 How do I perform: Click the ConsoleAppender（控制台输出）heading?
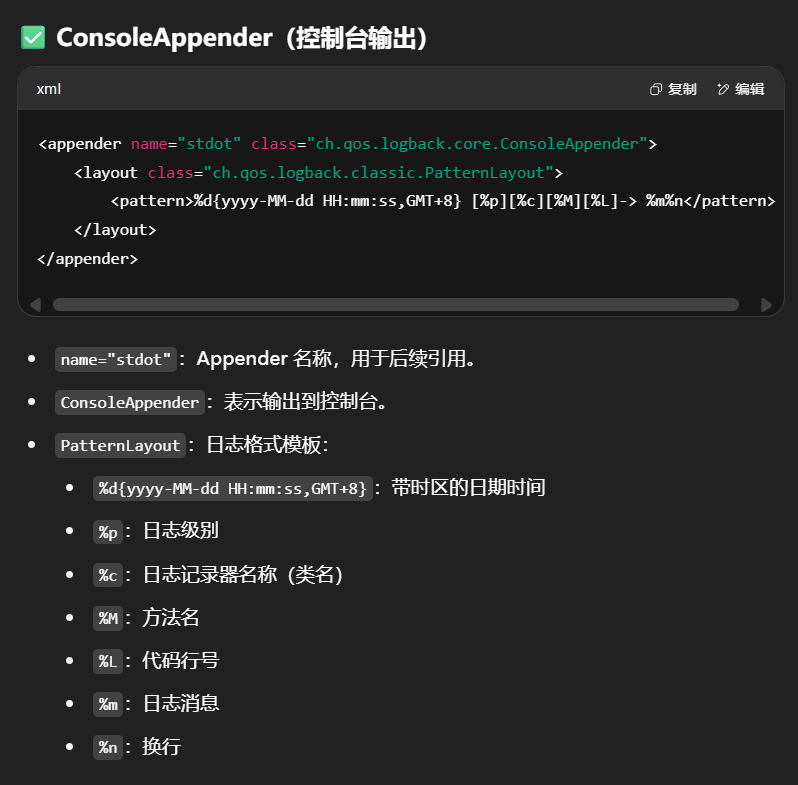(243, 38)
